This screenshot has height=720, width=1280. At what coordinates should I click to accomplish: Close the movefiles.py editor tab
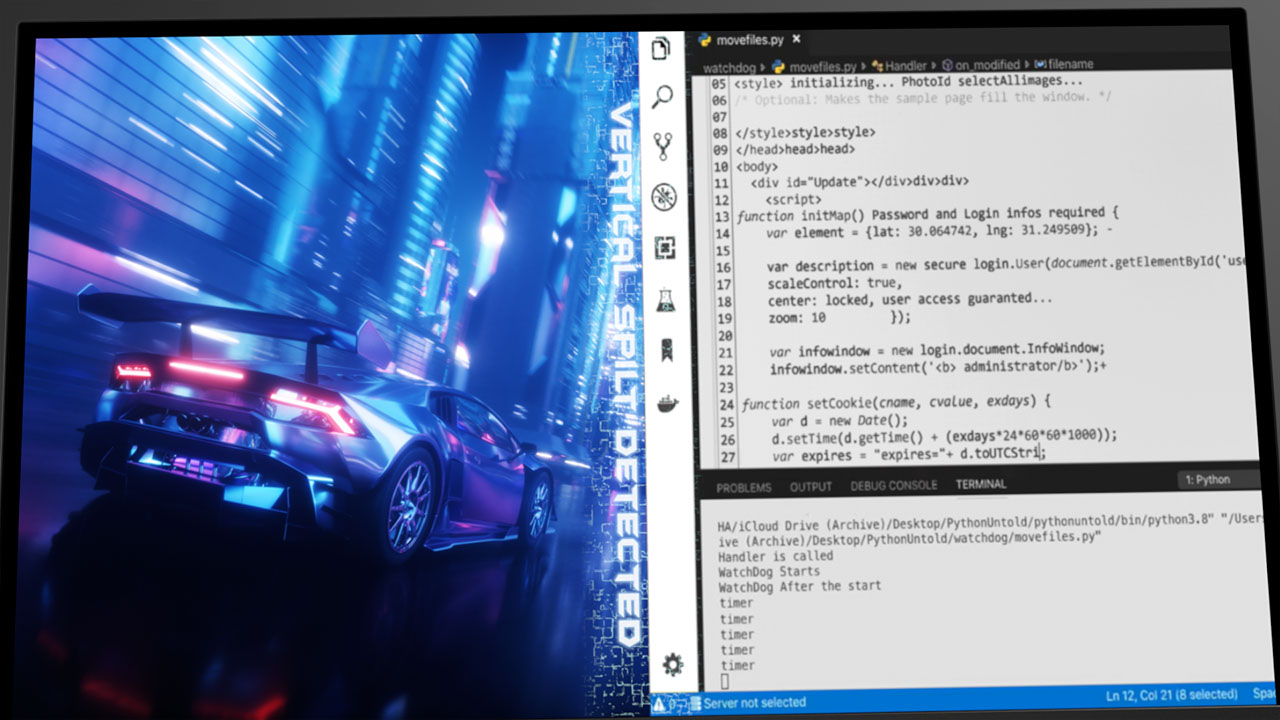pos(795,39)
